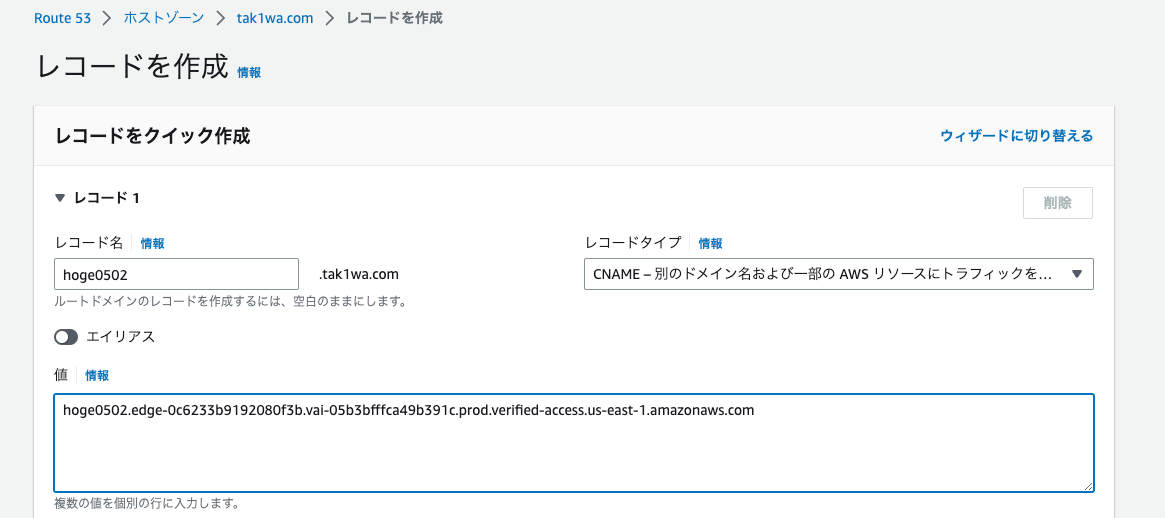Select the CNAME record type combo box
1165x518 pixels.
pos(839,273)
